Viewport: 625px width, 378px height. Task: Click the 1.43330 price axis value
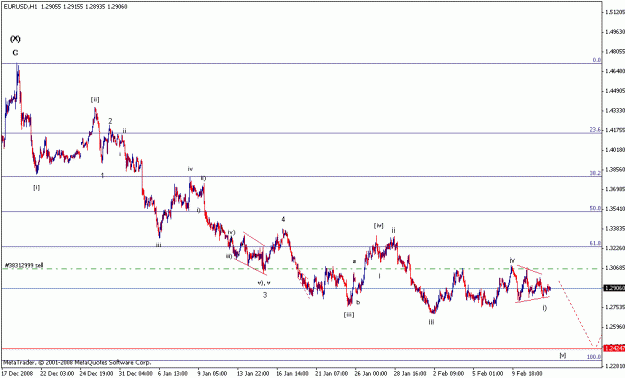615,110
